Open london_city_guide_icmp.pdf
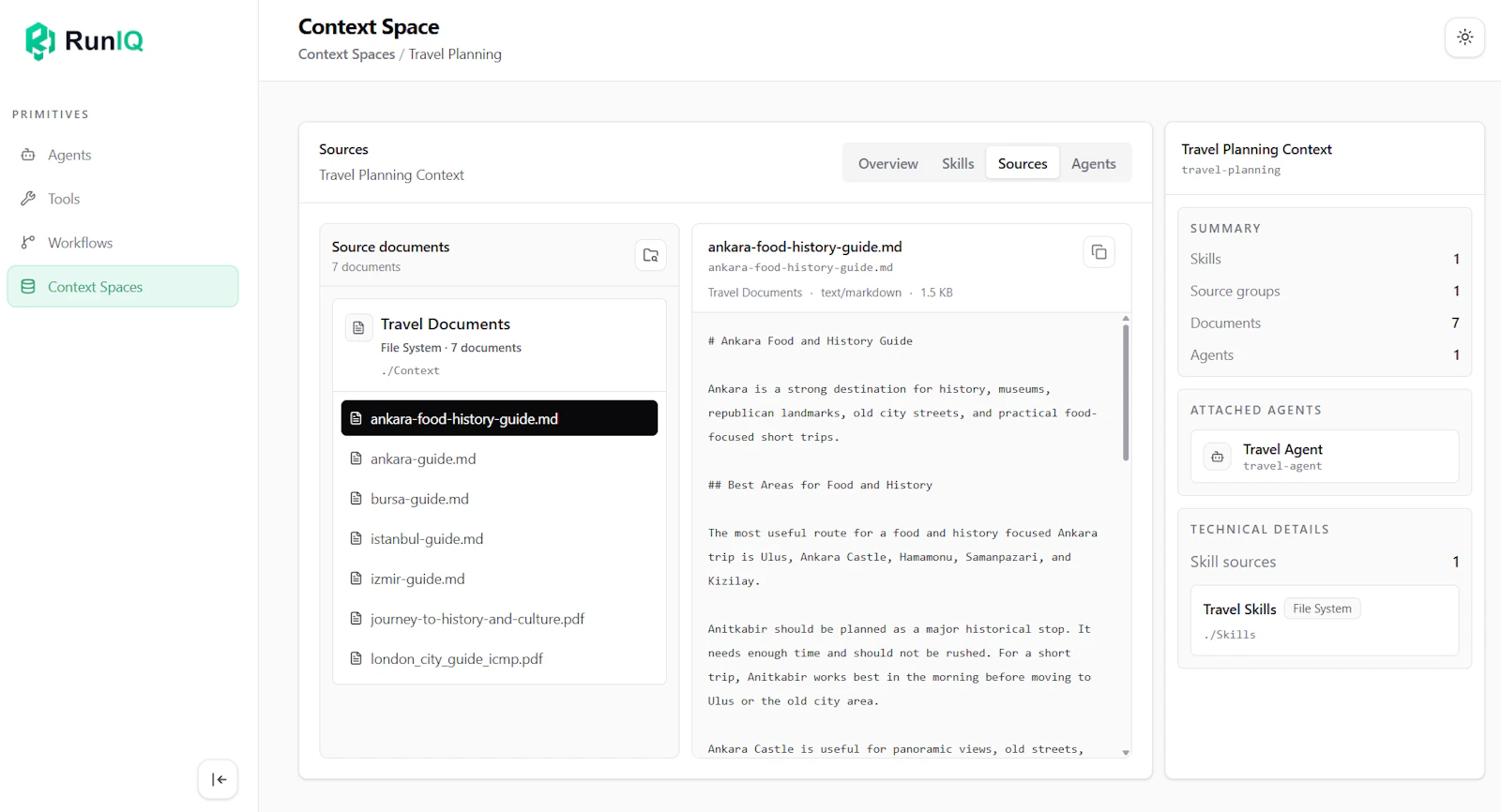1501x812 pixels. [x=499, y=659]
